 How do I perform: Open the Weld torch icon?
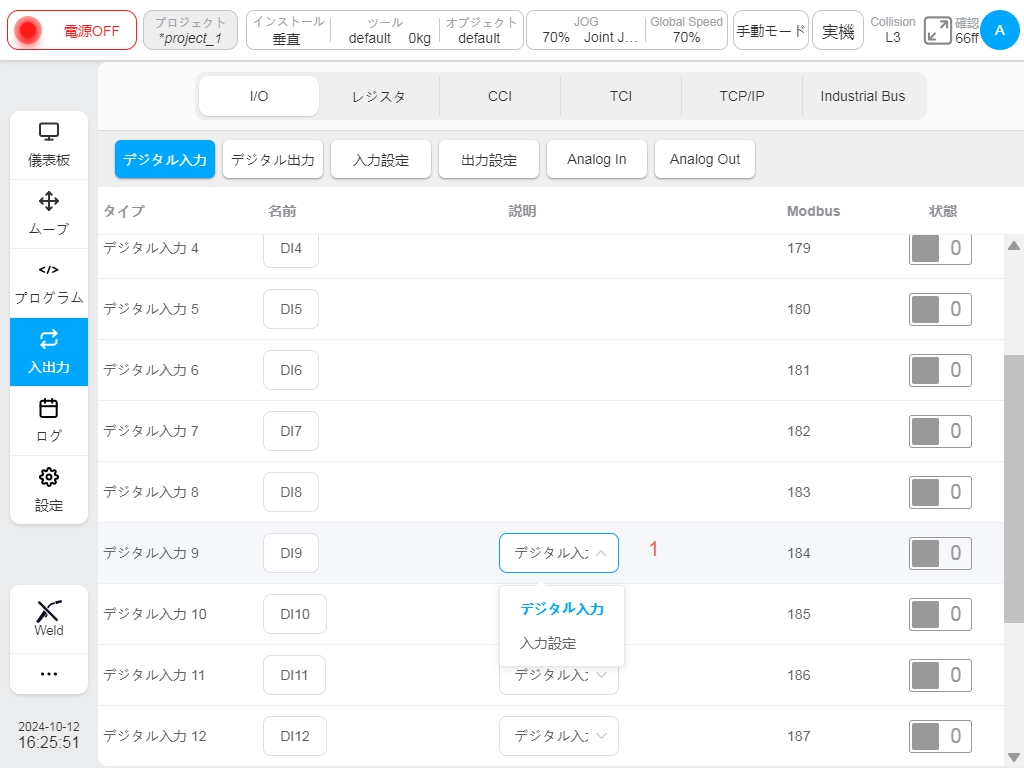click(49, 611)
